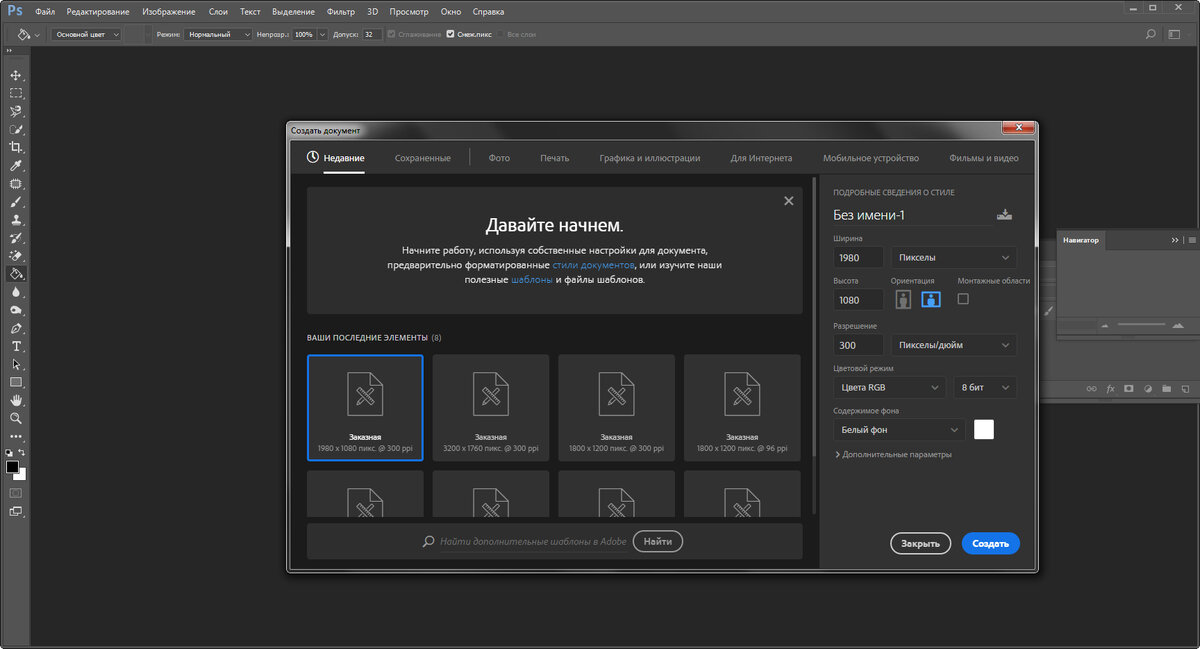Select the Hand tool
The image size is (1200, 649).
click(16, 400)
